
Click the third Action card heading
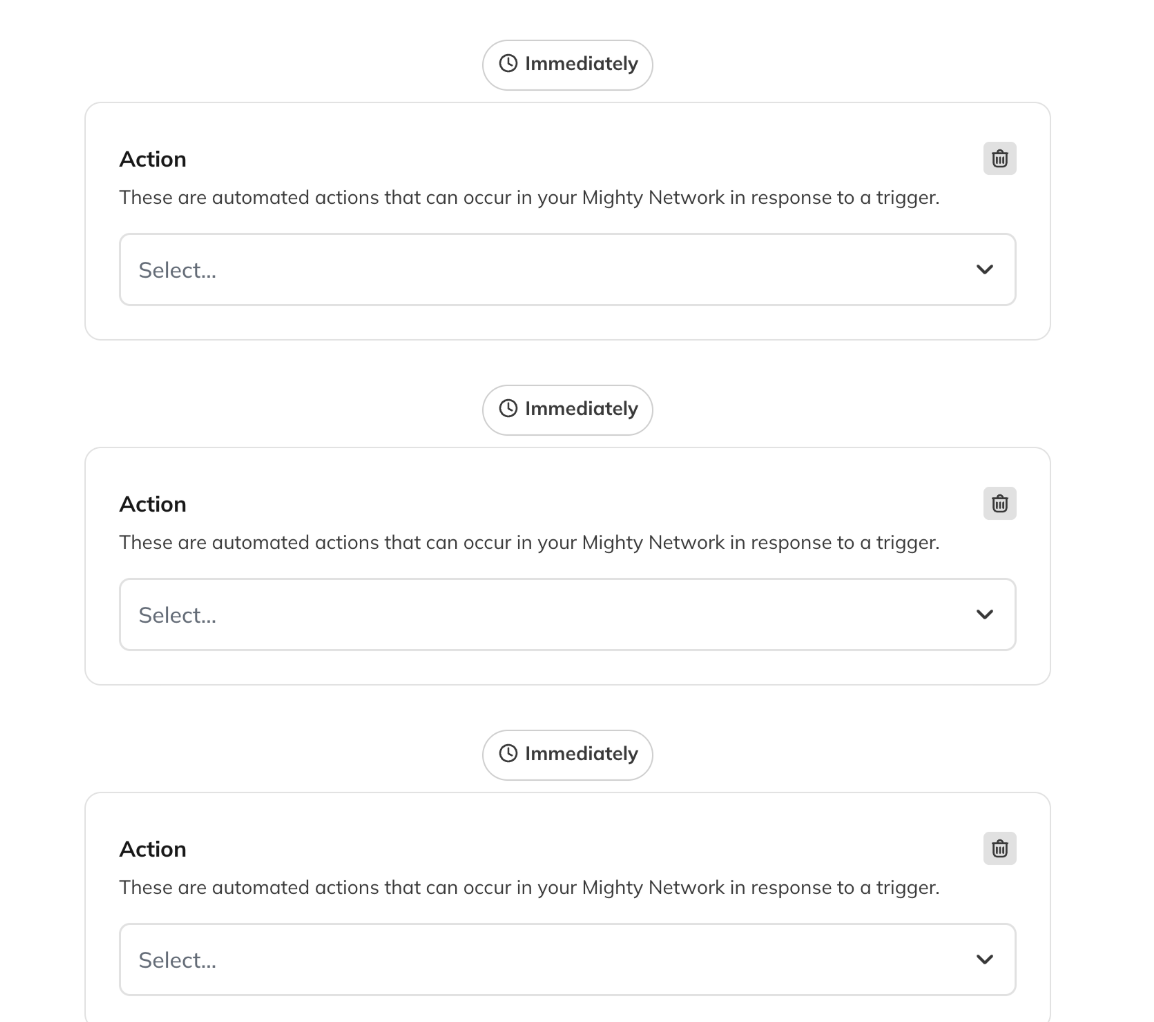pos(153,850)
